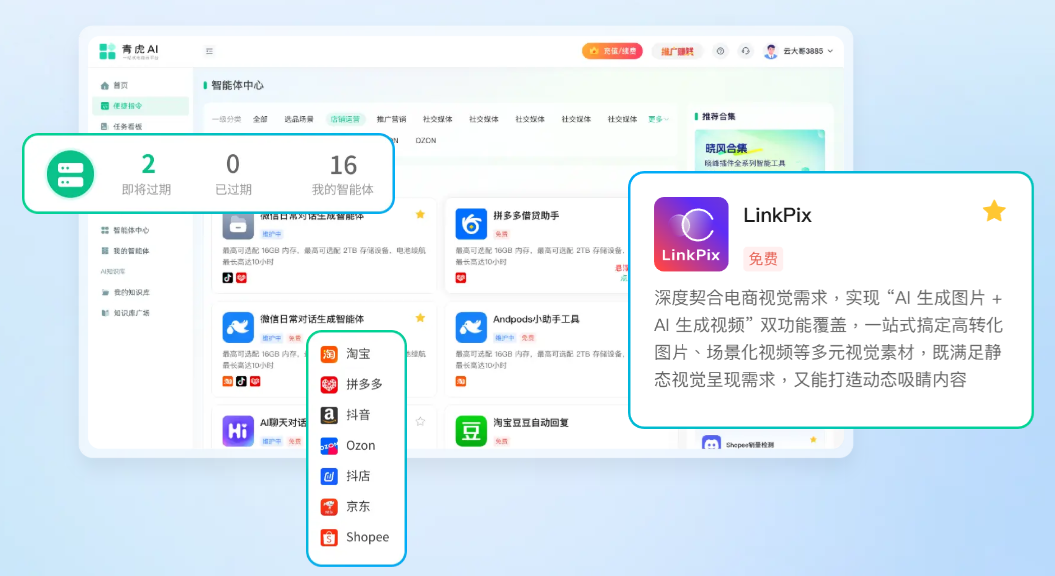This screenshot has height=576, width=1055.
Task: Unfavorite the star on Andpods小助手工具 row's left card
Action: (x=420, y=318)
